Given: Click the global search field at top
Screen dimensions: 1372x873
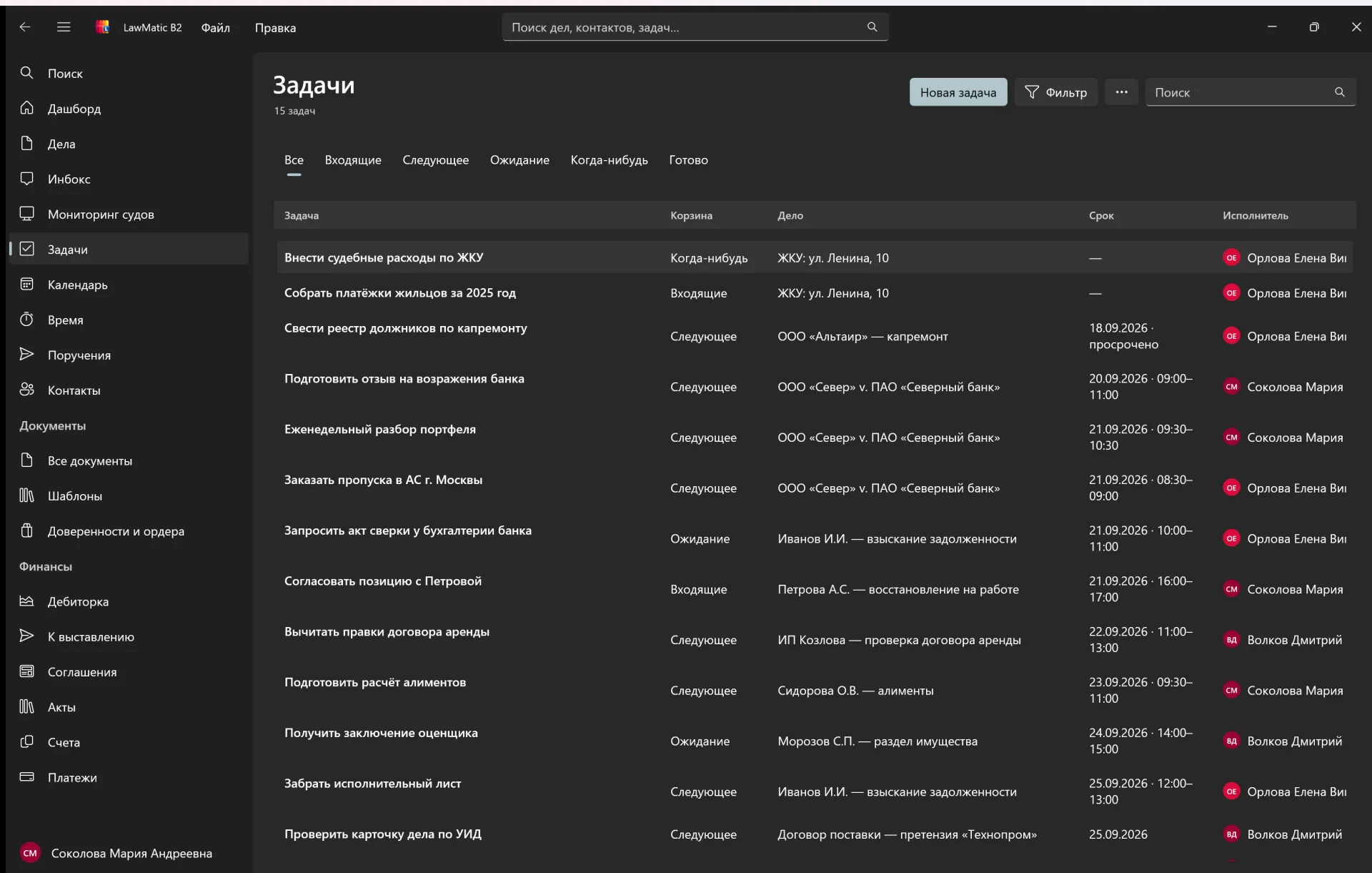Looking at the screenshot, I should click(x=695, y=27).
